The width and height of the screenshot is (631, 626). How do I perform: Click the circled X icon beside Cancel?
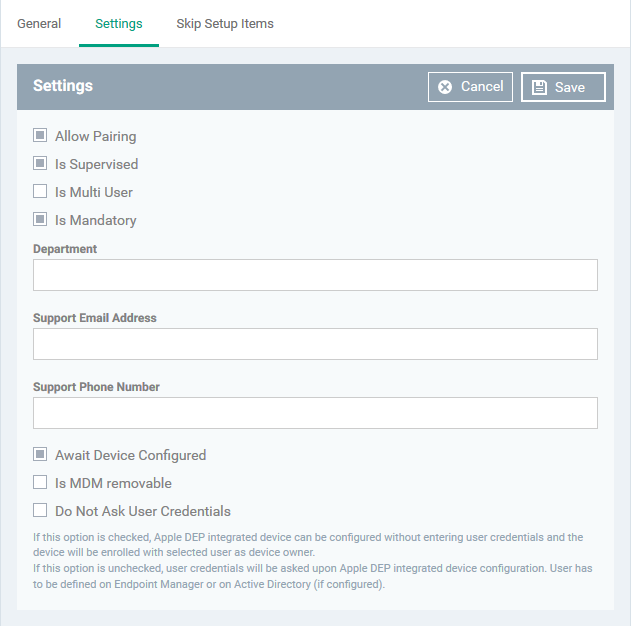445,87
